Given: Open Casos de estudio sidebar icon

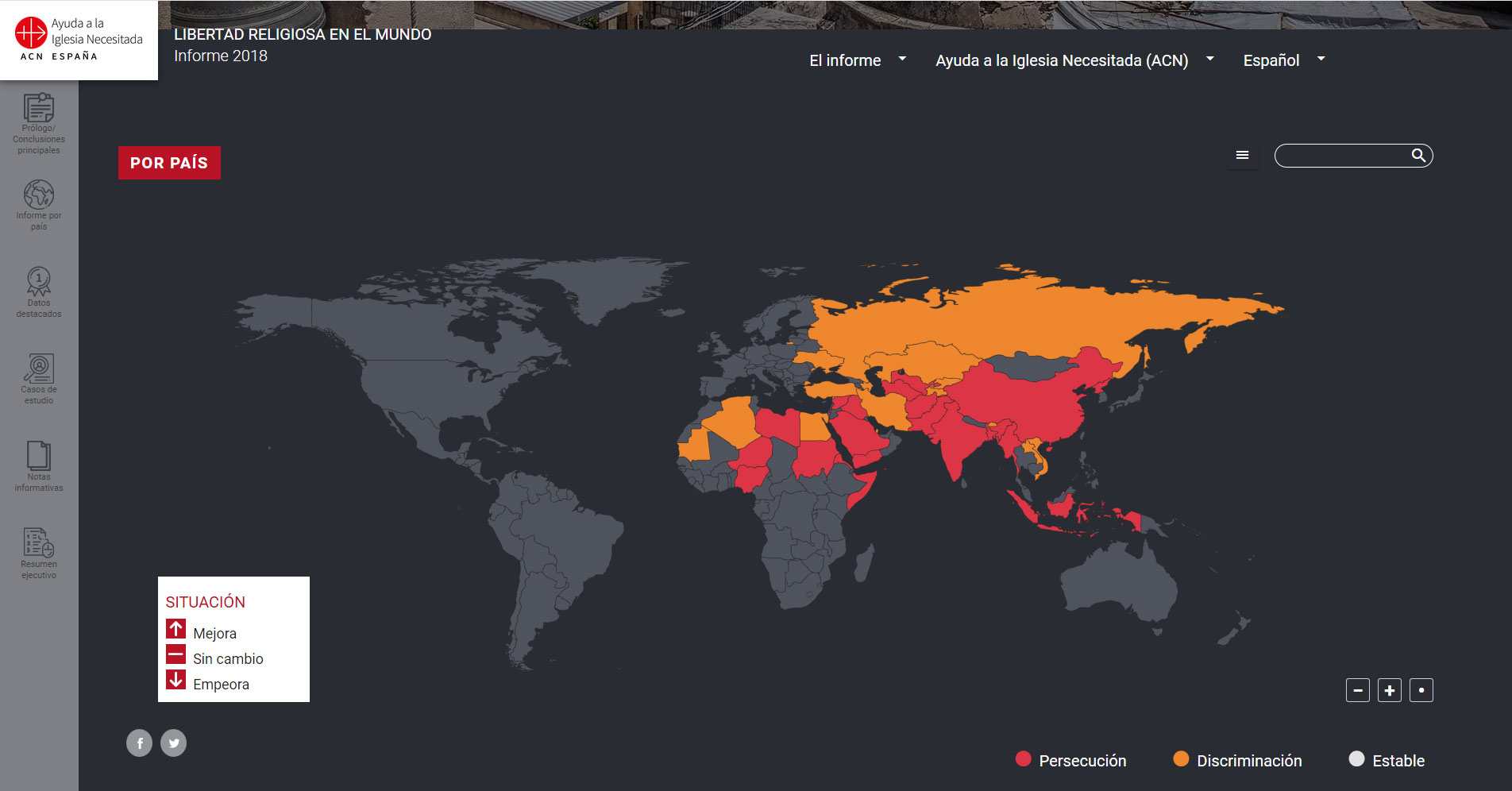Looking at the screenshot, I should [x=39, y=369].
